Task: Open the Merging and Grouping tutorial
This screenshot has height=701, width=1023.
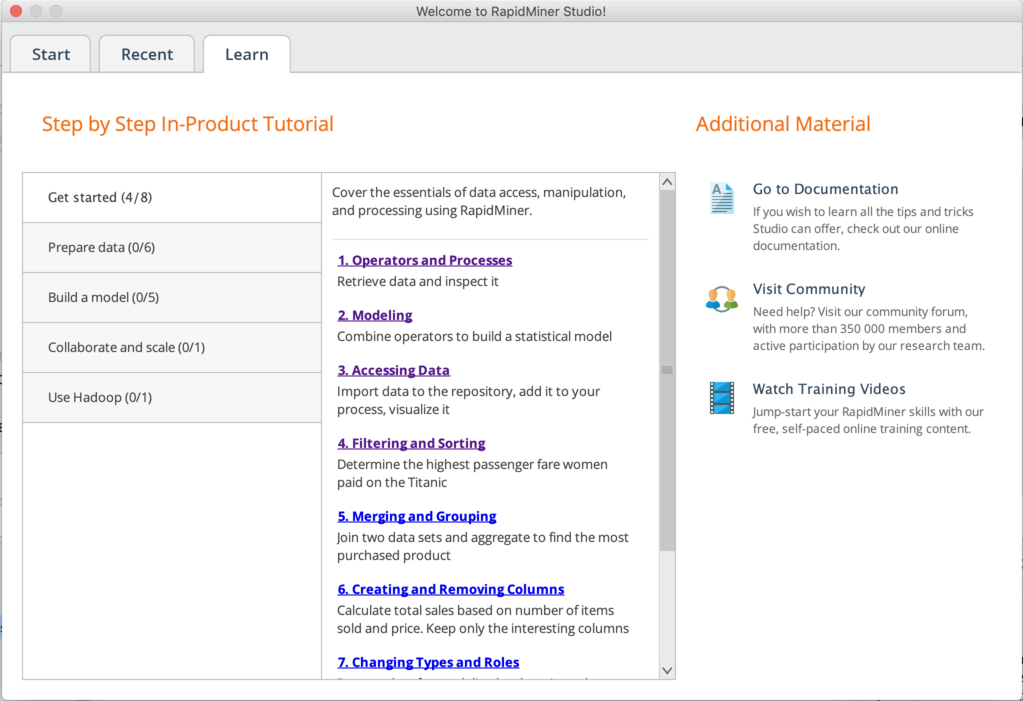Action: pyautogui.click(x=417, y=516)
